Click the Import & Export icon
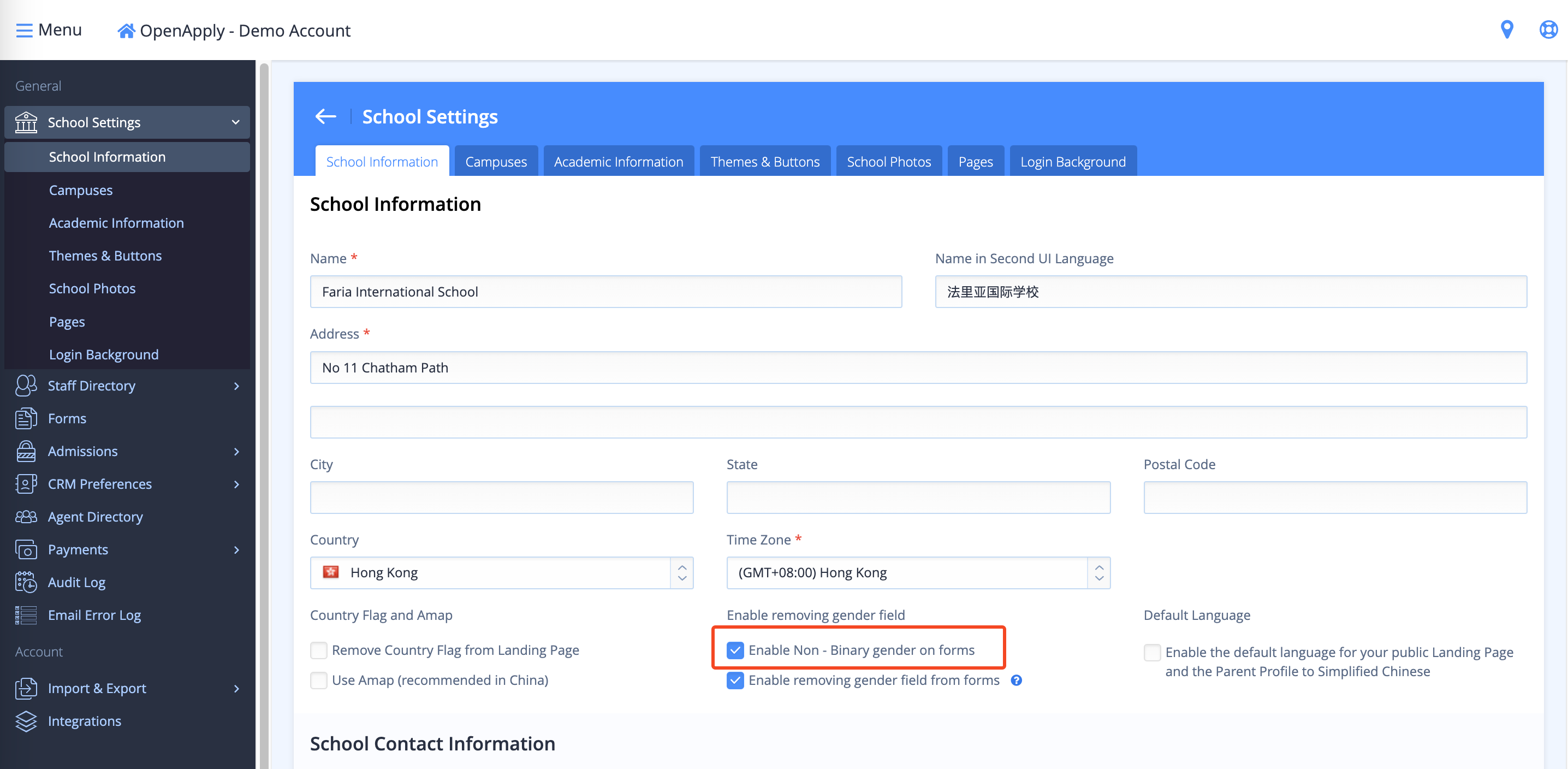This screenshot has width=1568, height=769. 26,688
